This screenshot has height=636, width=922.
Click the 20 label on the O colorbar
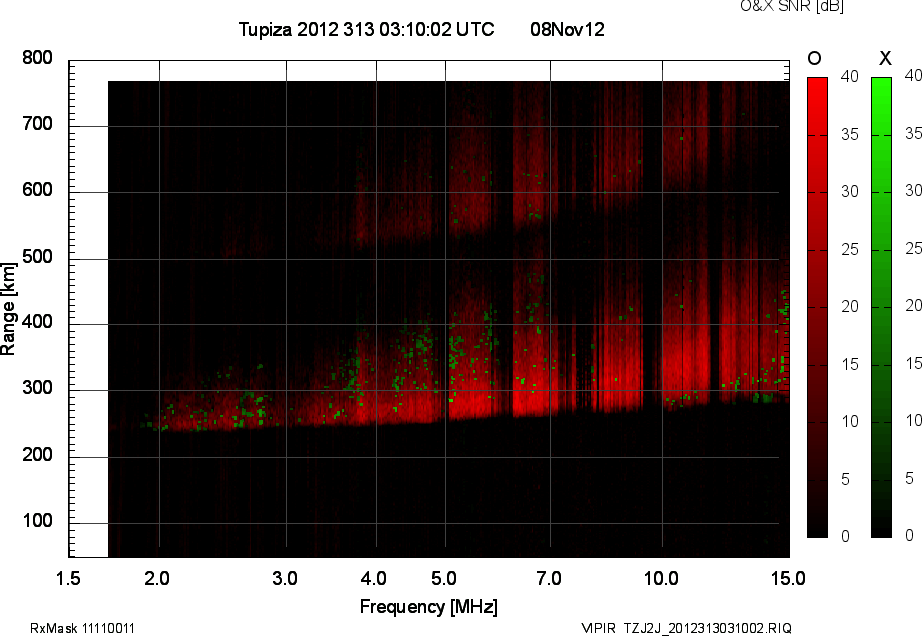(849, 306)
